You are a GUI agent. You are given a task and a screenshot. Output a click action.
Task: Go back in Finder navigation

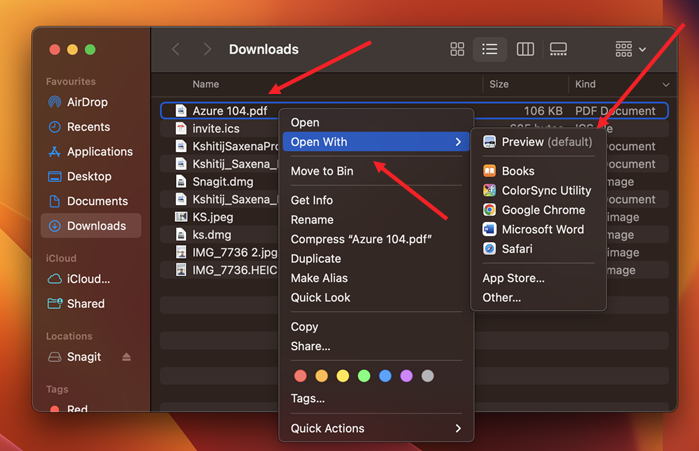click(x=176, y=49)
